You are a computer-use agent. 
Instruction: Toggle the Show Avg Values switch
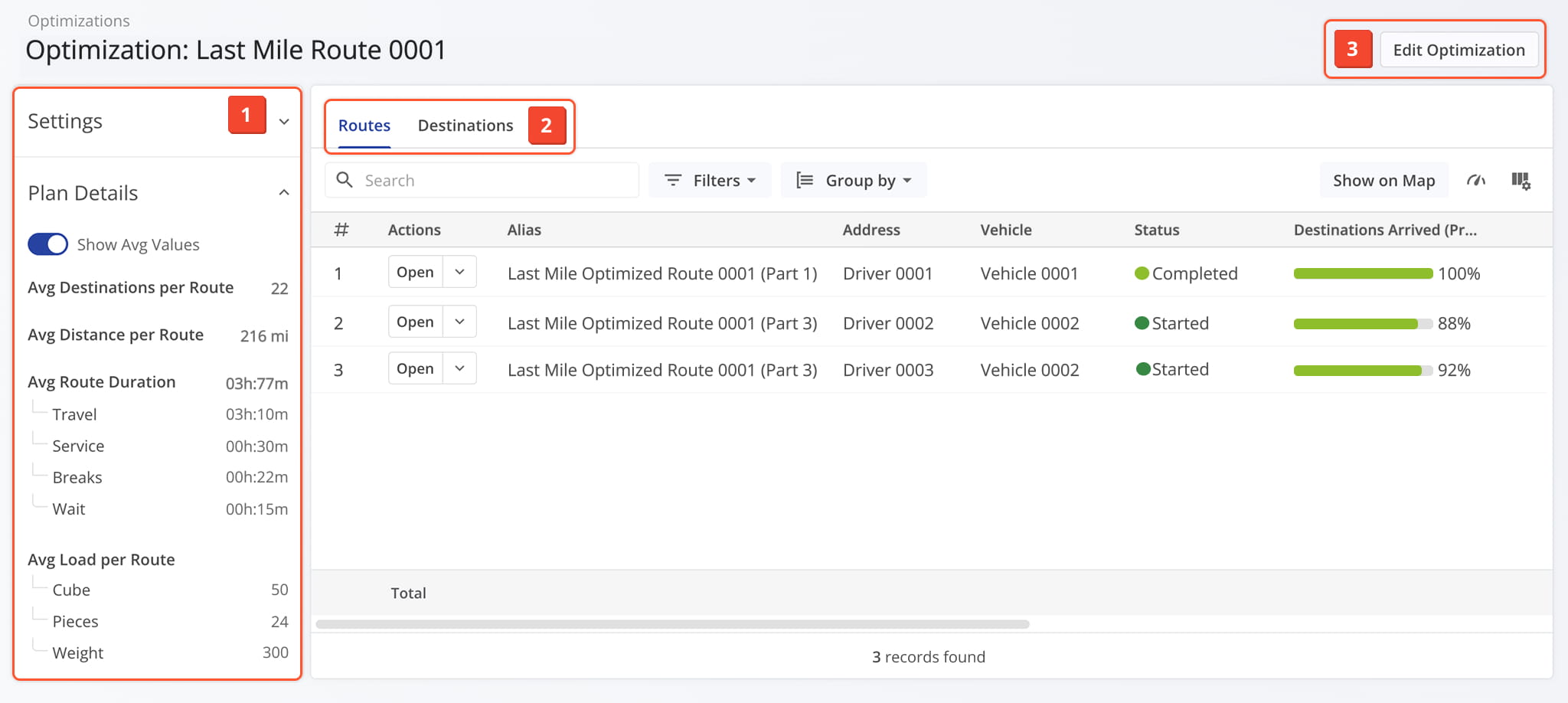tap(47, 244)
